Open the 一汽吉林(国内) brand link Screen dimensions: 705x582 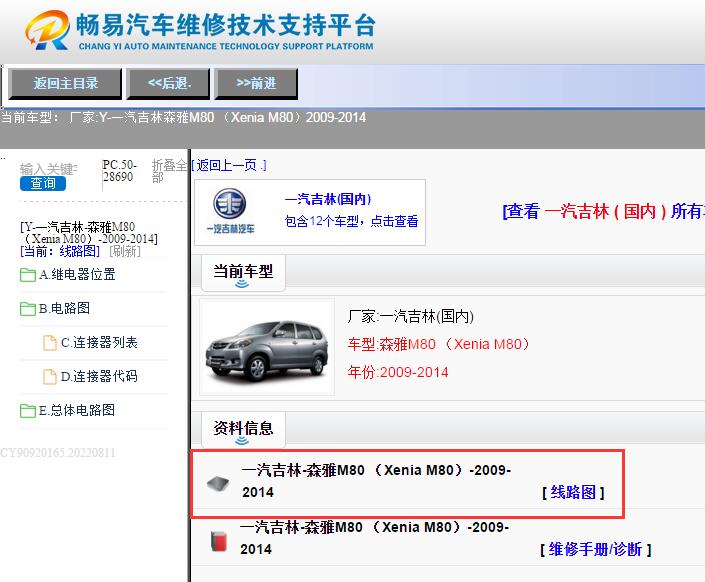click(328, 199)
